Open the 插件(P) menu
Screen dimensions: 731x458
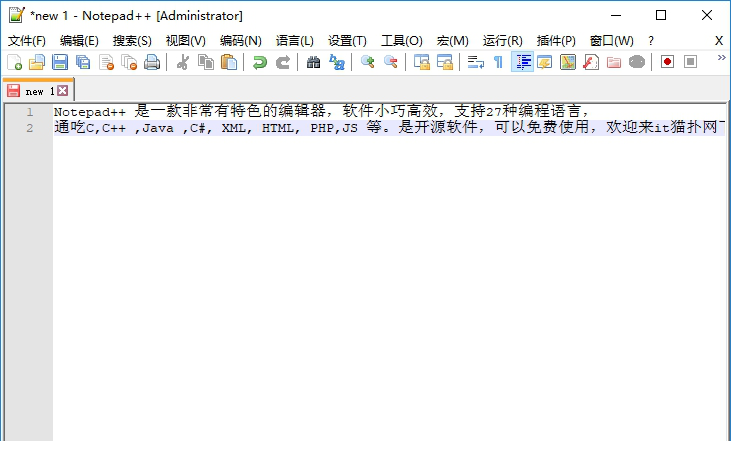(x=556, y=41)
